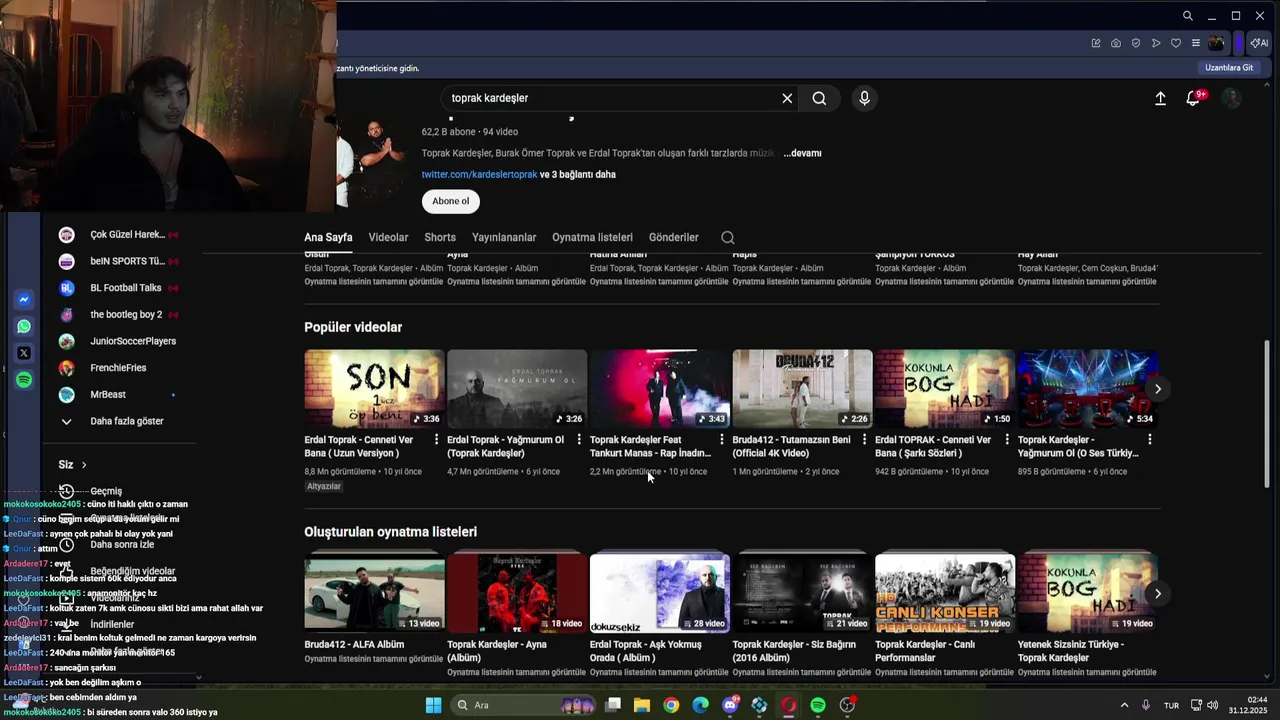Click the ad blocker shield icon

1136,43
